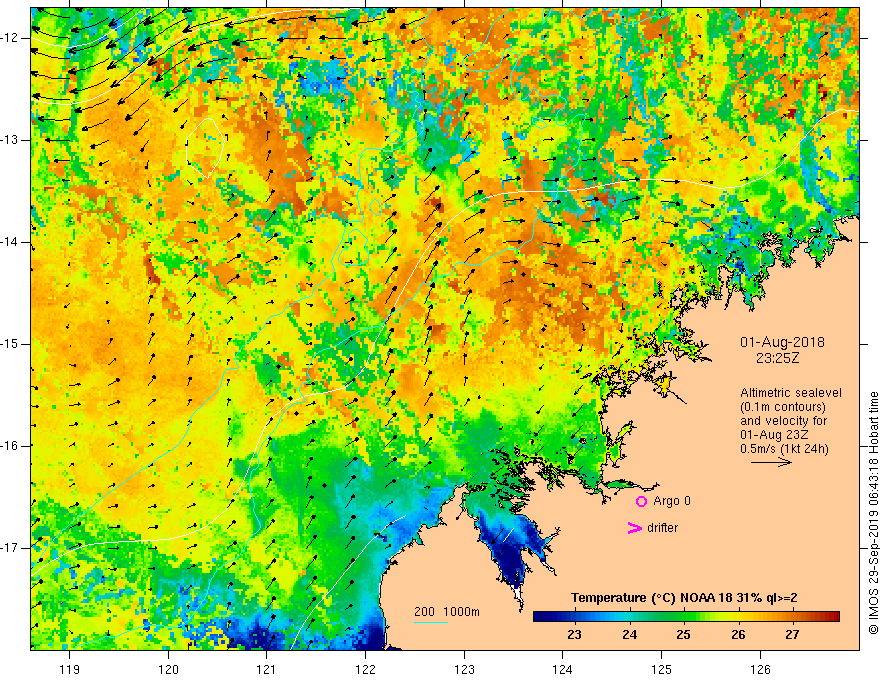Click the '200' isobath depth label
The width and height of the screenshot is (880, 680).
[x=424, y=612]
